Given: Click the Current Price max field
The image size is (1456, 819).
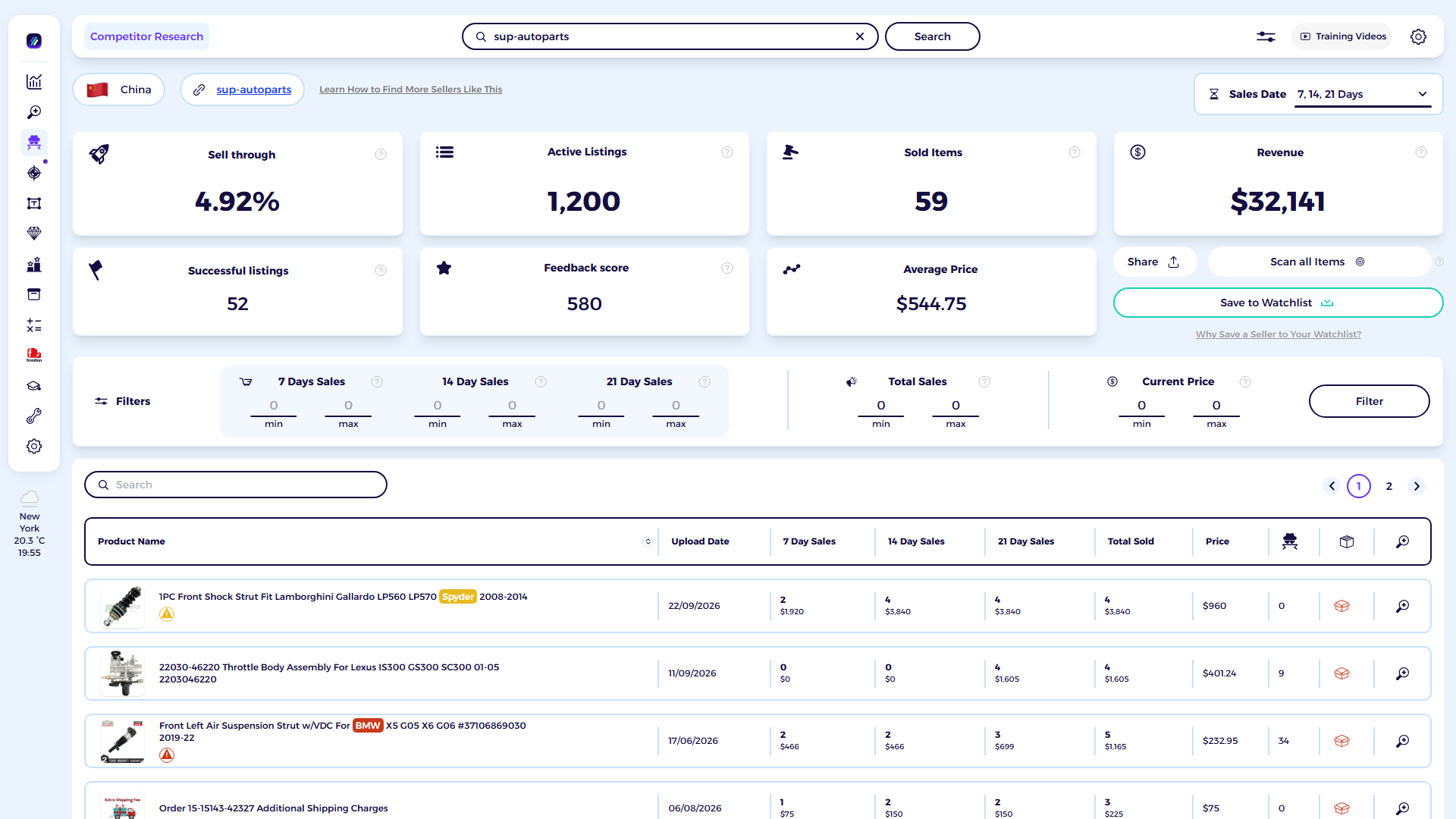Looking at the screenshot, I should [1216, 406].
